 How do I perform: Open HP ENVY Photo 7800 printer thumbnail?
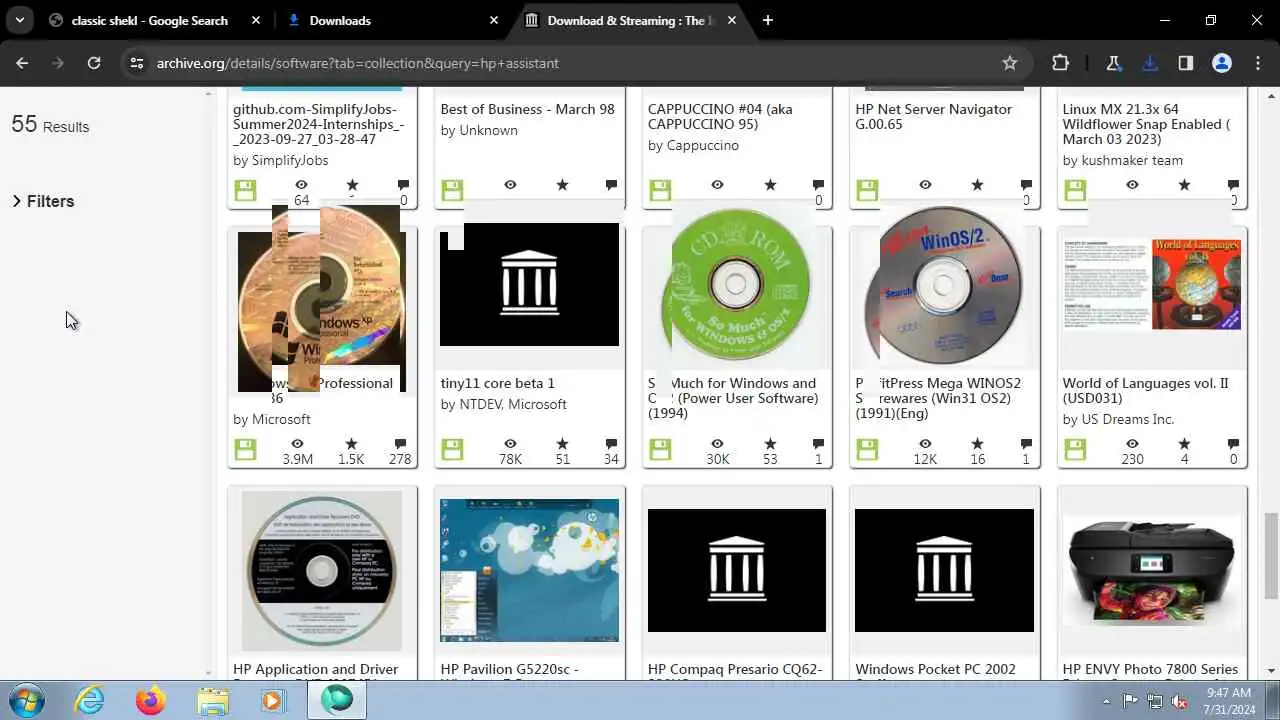tap(1152, 571)
